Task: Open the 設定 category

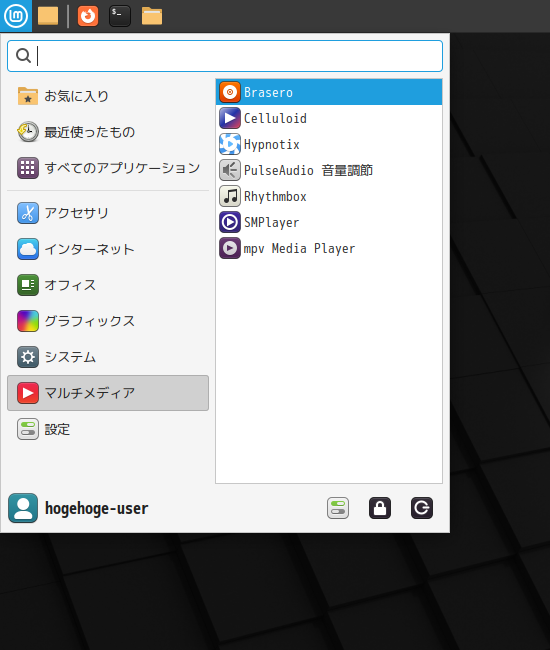Action: [x=108, y=429]
